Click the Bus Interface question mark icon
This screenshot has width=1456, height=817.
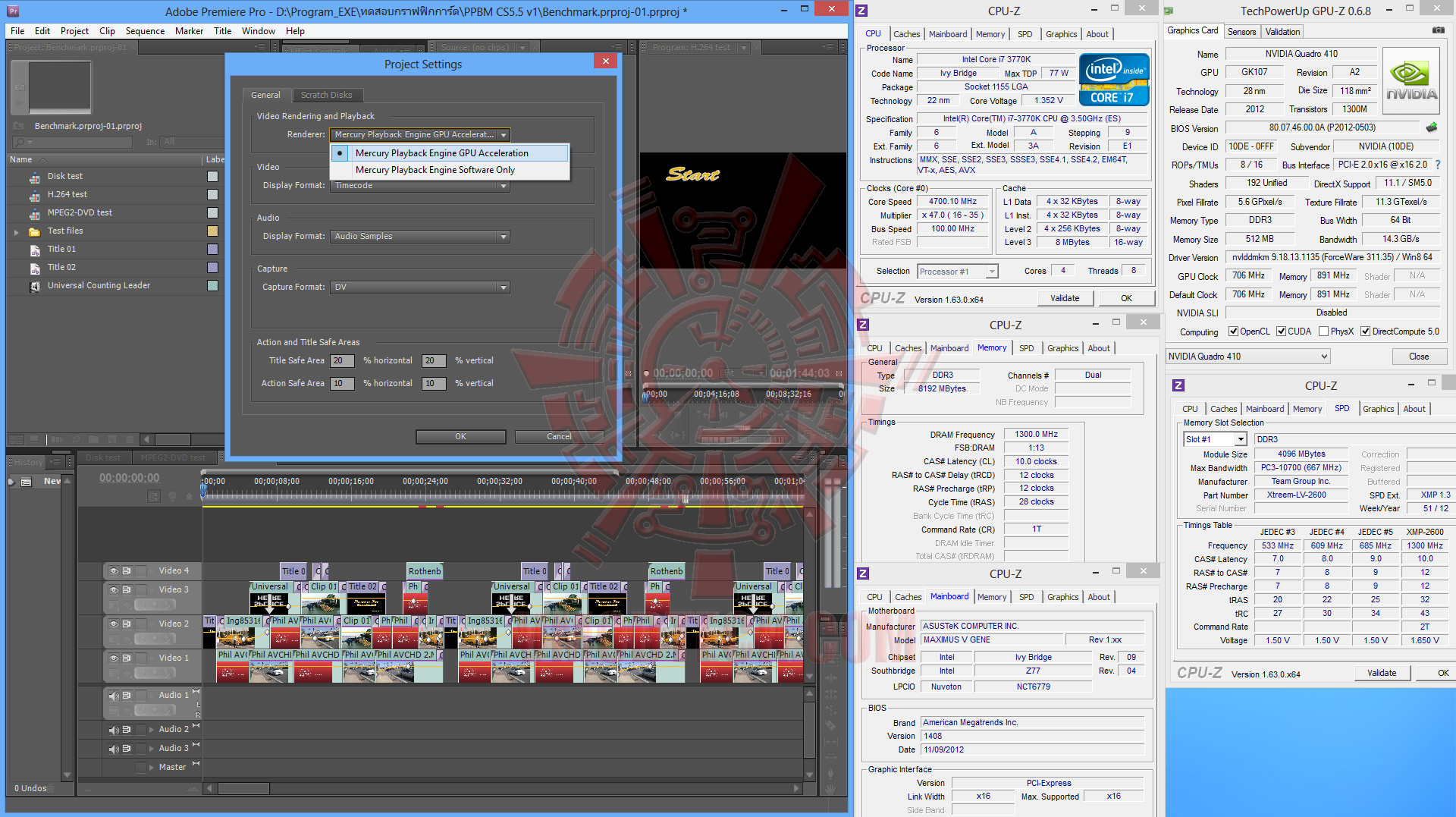[x=1438, y=165]
